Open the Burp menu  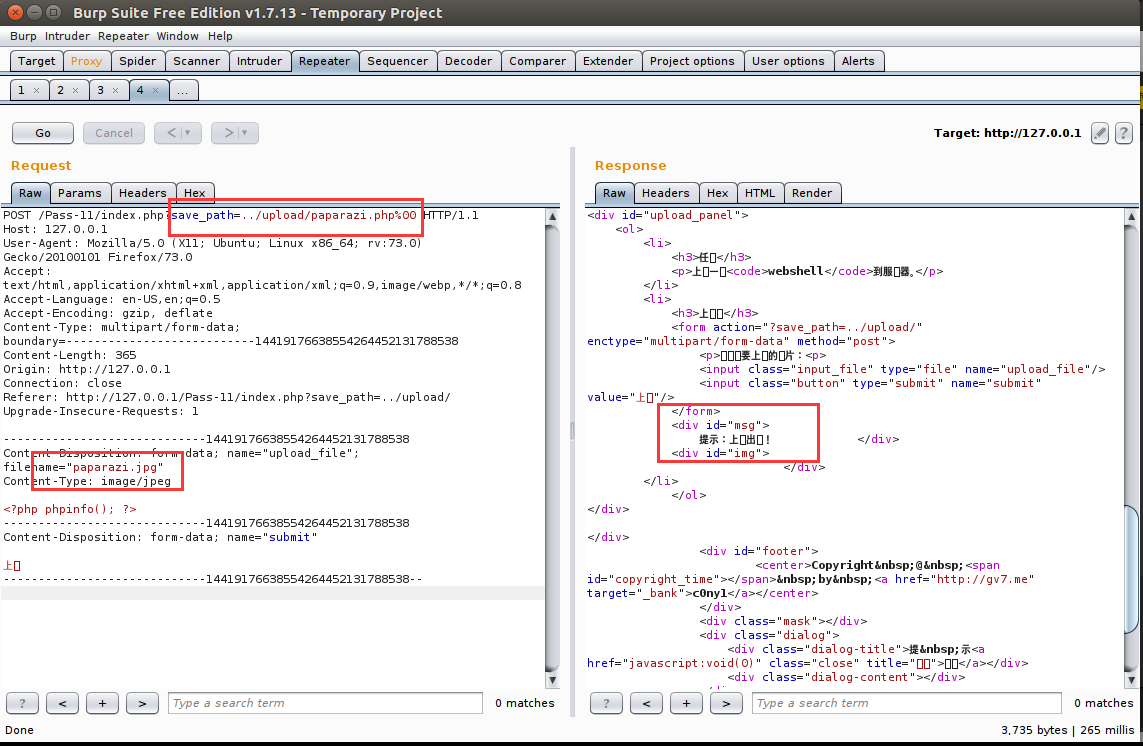(23, 36)
